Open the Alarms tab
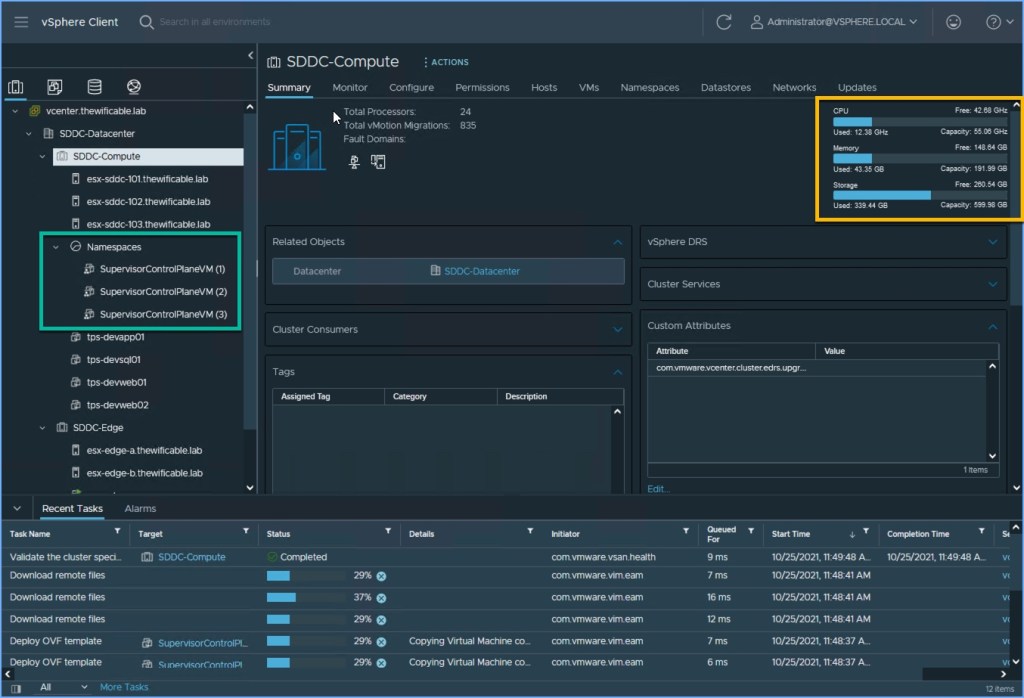The height and width of the screenshot is (698, 1024). [x=140, y=509]
